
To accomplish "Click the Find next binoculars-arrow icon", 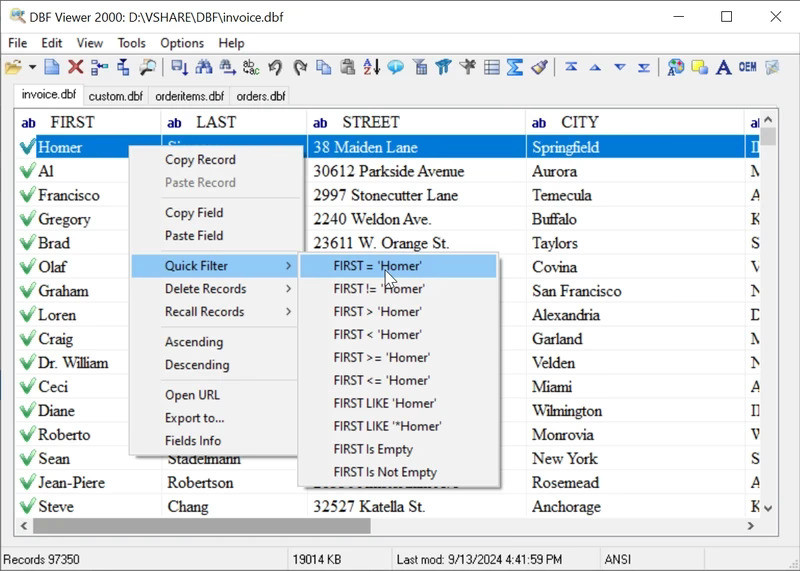I will [228, 67].
